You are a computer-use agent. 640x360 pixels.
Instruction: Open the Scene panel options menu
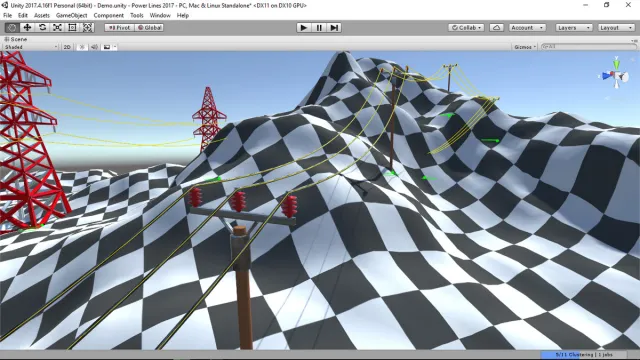coord(634,40)
